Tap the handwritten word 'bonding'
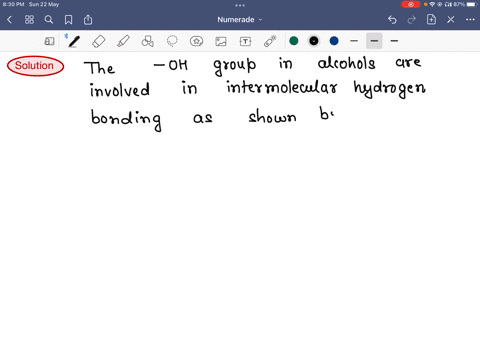The height and width of the screenshot is (360, 480). (x=126, y=120)
